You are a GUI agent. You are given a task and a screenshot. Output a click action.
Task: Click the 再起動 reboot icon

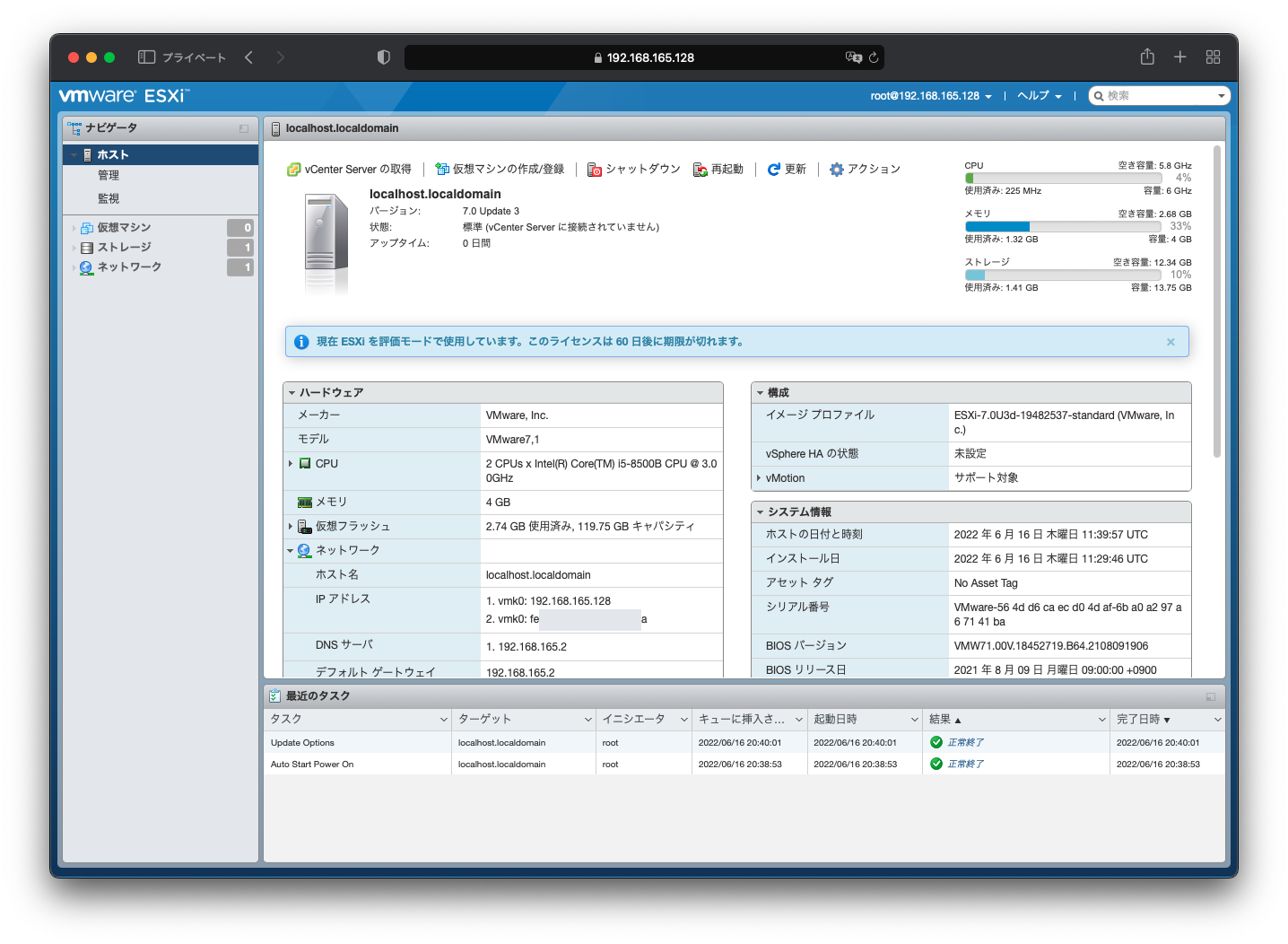701,170
